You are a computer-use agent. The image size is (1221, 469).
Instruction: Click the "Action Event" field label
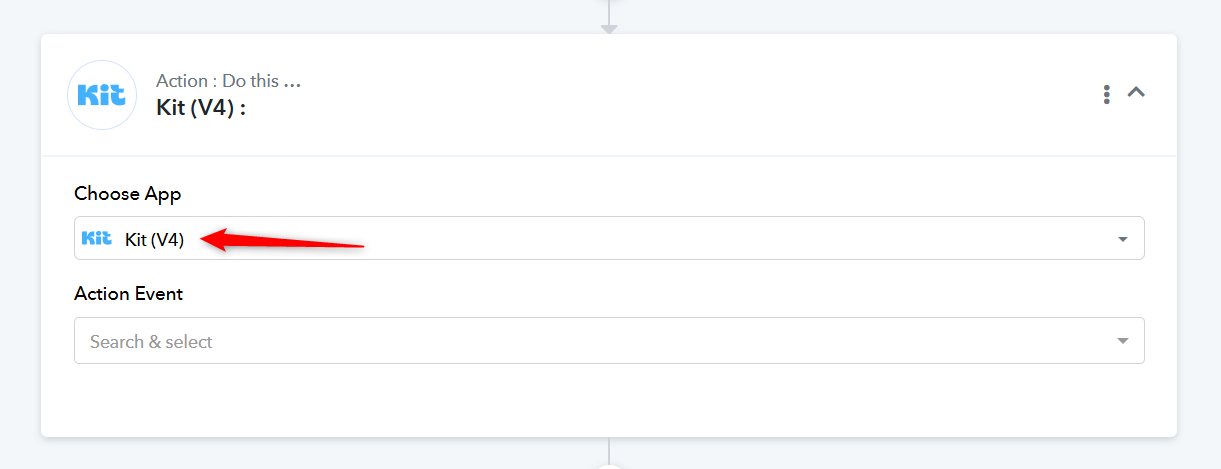pos(128,294)
